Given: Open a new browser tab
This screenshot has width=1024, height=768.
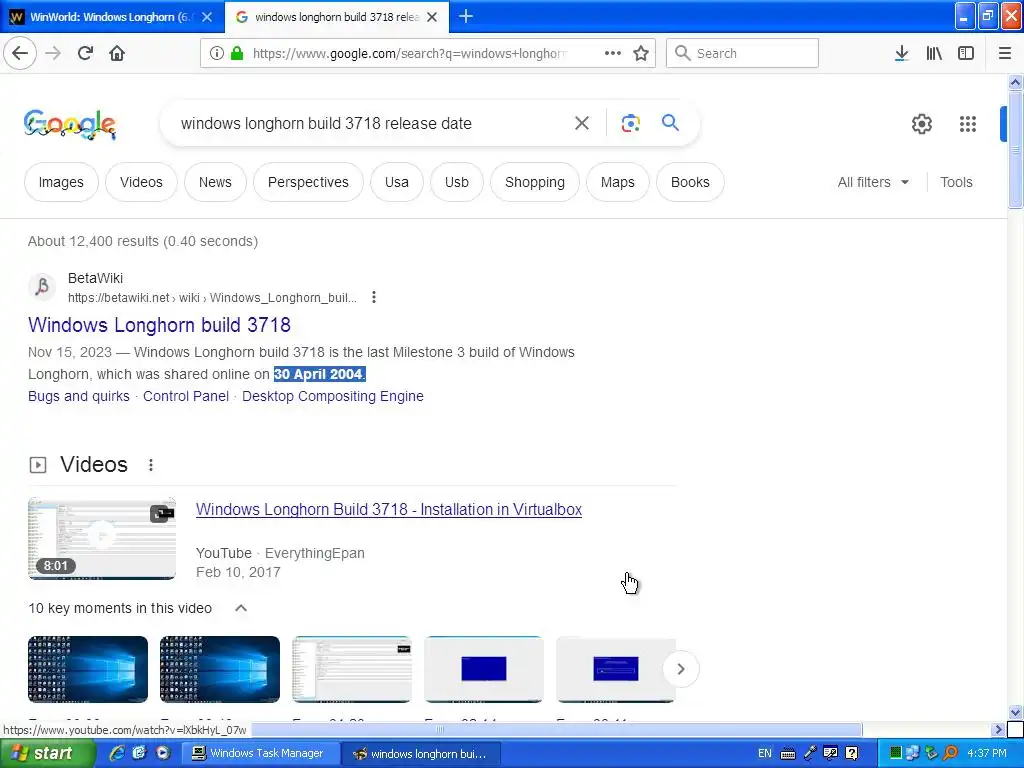Looking at the screenshot, I should point(466,16).
